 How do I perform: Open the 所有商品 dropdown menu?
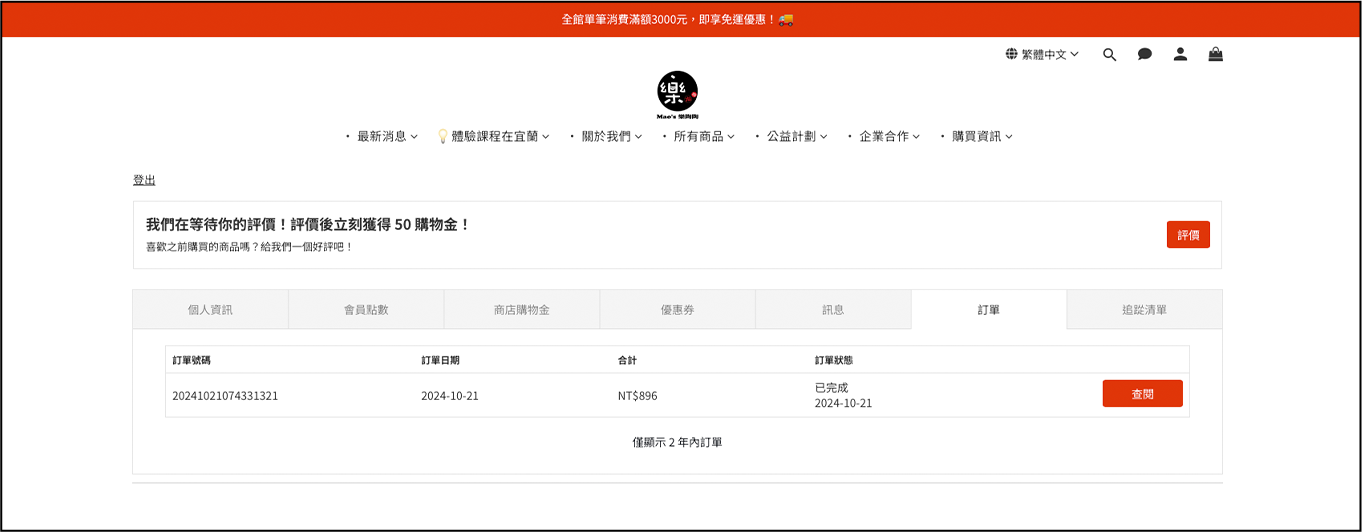click(699, 136)
